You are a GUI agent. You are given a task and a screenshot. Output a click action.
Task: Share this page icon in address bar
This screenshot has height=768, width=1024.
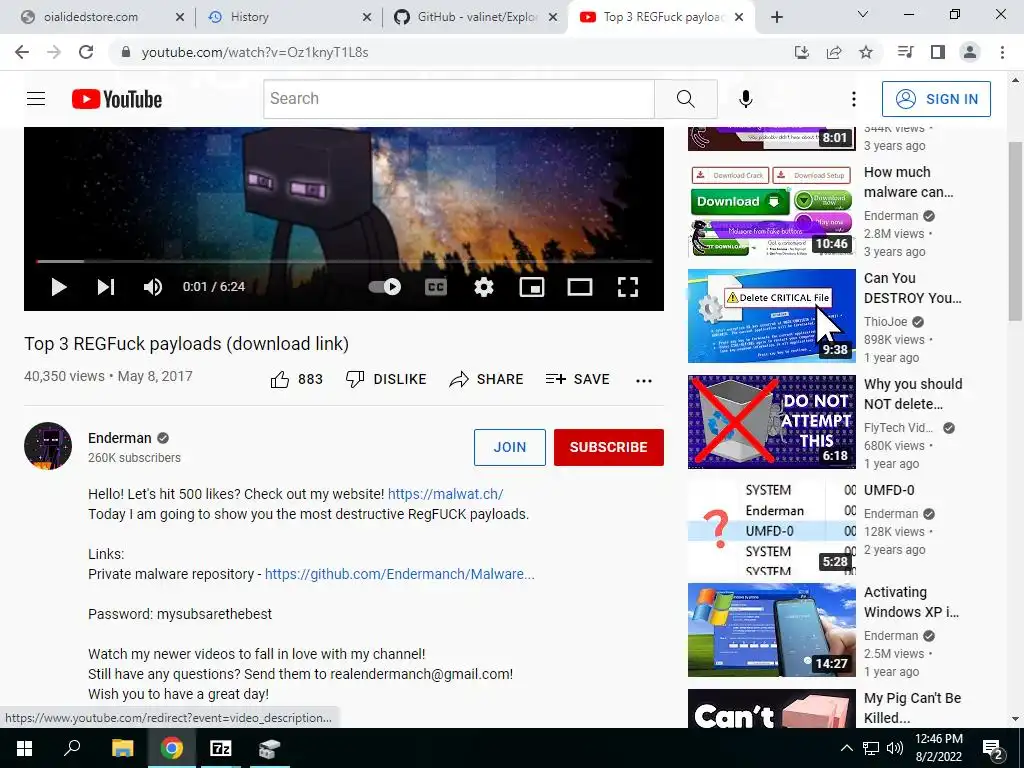(834, 52)
